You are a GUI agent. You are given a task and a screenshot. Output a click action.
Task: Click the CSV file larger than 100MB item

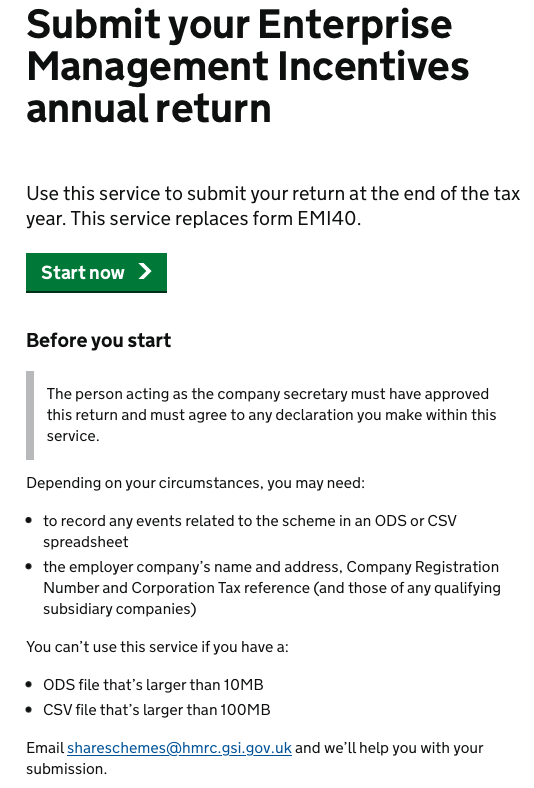[157, 710]
